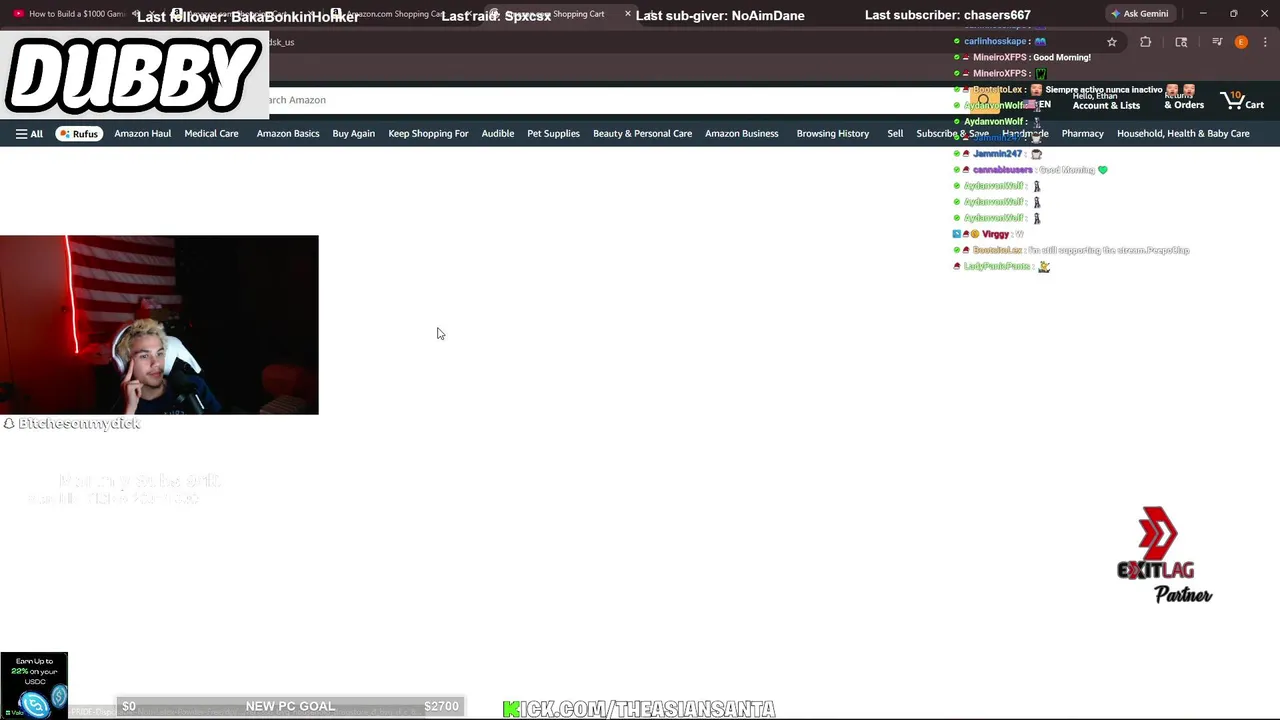Click the Sell link
The width and height of the screenshot is (1280, 720).
[x=895, y=133]
